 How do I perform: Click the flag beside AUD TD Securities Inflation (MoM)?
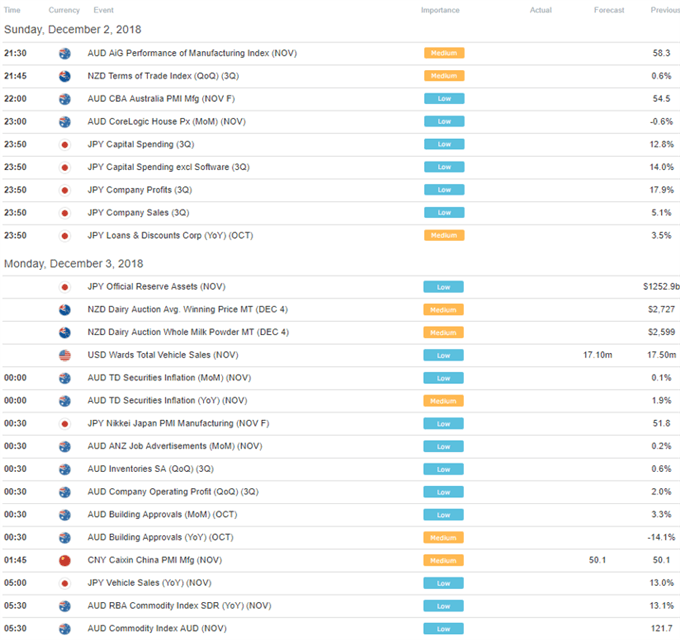65,378
